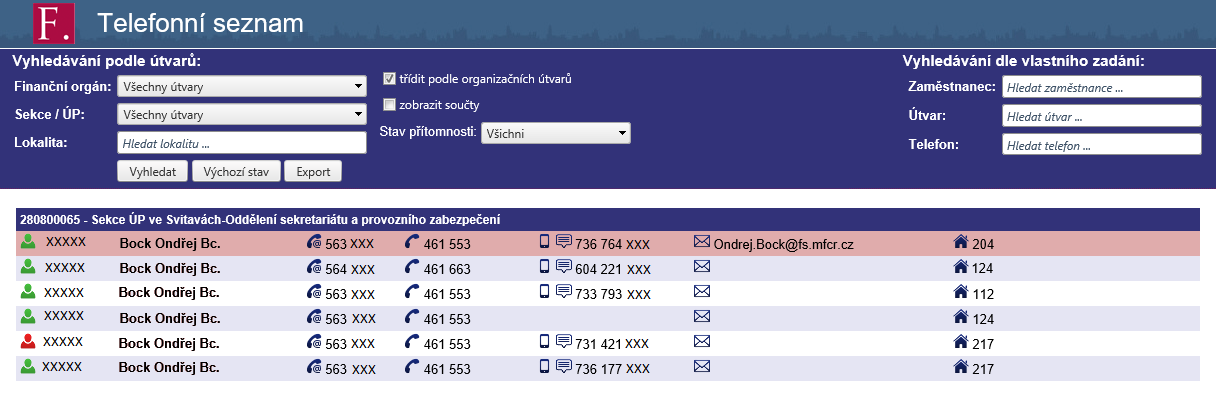This screenshot has width=1216, height=395.
Task: Enable zobrazit součty checkbox
Action: [390, 104]
